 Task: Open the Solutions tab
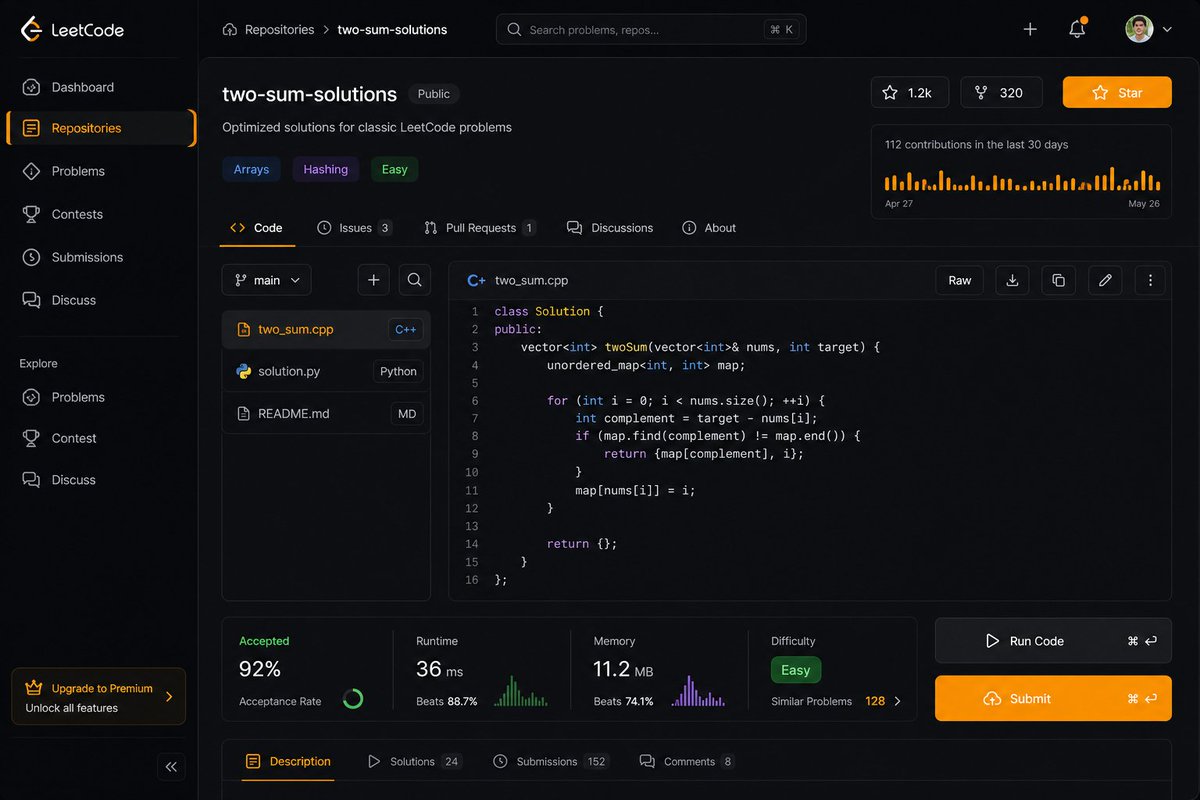coord(414,761)
